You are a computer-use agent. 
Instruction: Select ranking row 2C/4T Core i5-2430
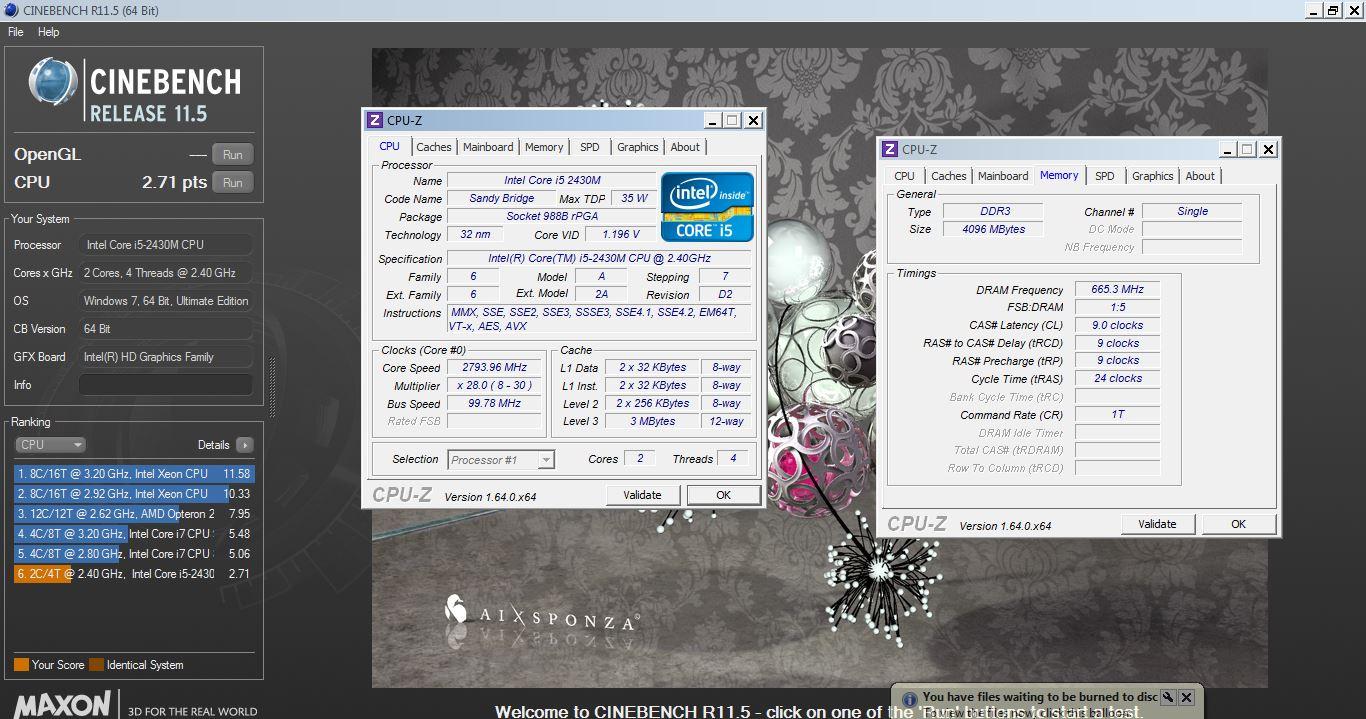point(134,574)
